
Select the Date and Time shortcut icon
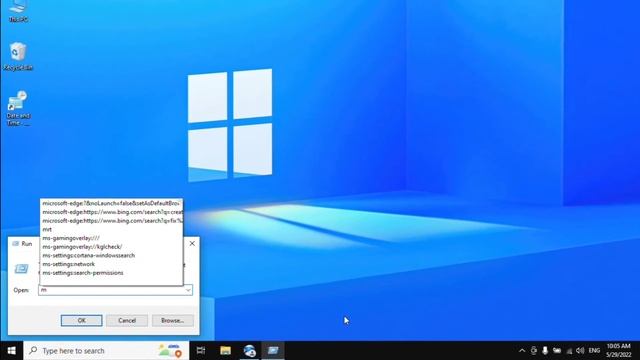tap(18, 108)
